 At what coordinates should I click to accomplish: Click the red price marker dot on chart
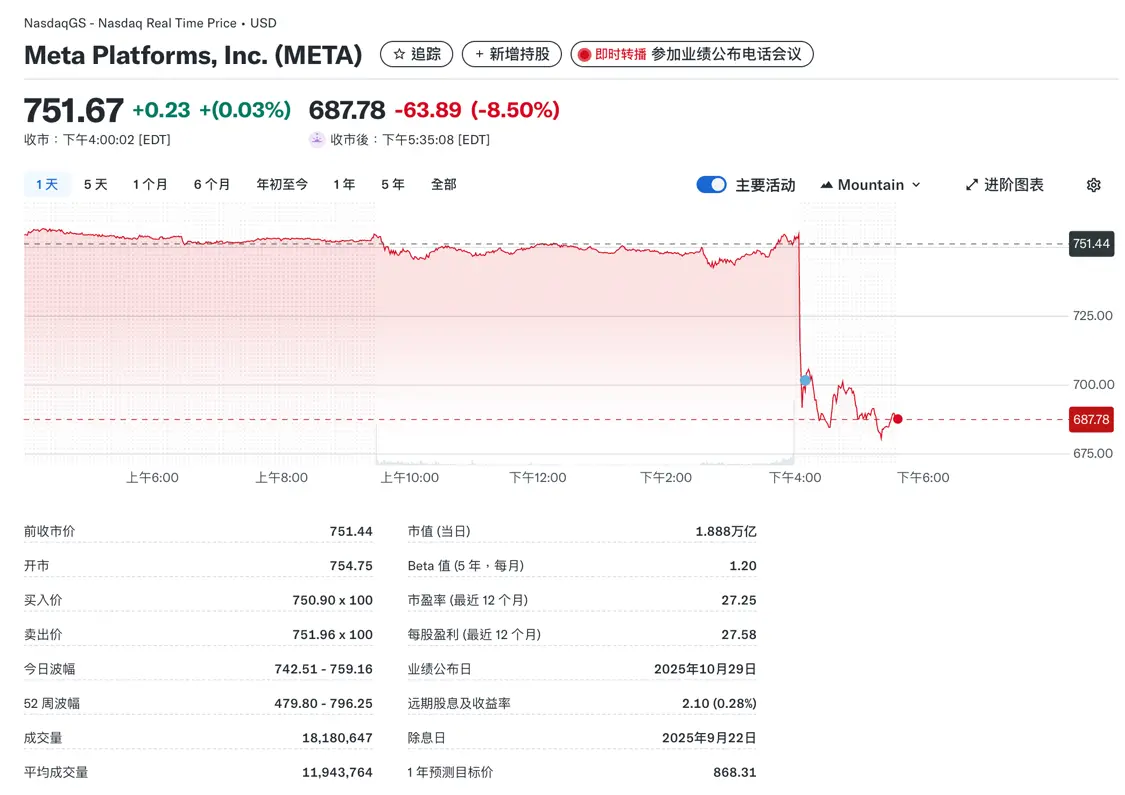point(897,420)
